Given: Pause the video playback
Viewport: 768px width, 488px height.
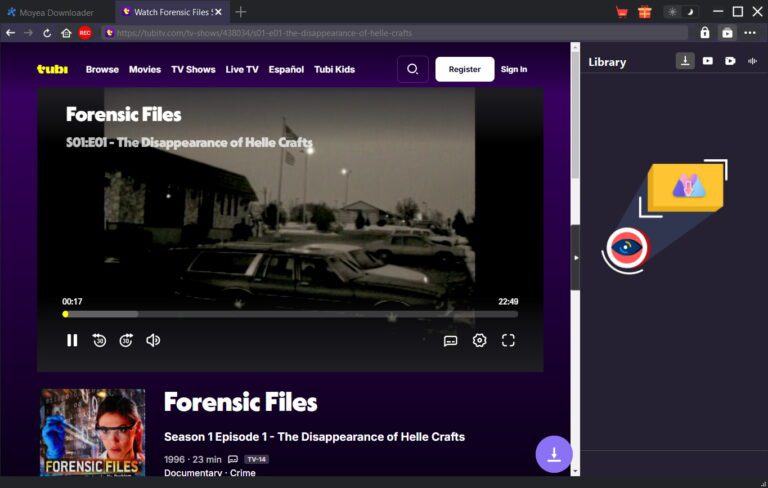Looking at the screenshot, I should [x=72, y=340].
